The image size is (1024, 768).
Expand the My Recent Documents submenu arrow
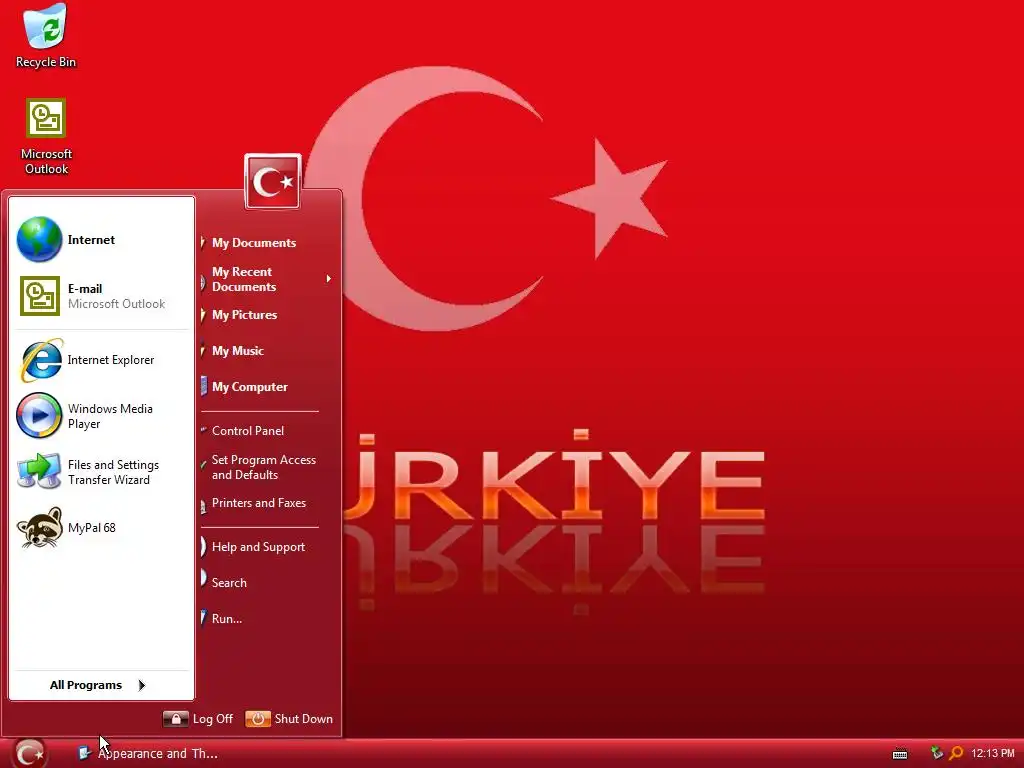coord(328,279)
